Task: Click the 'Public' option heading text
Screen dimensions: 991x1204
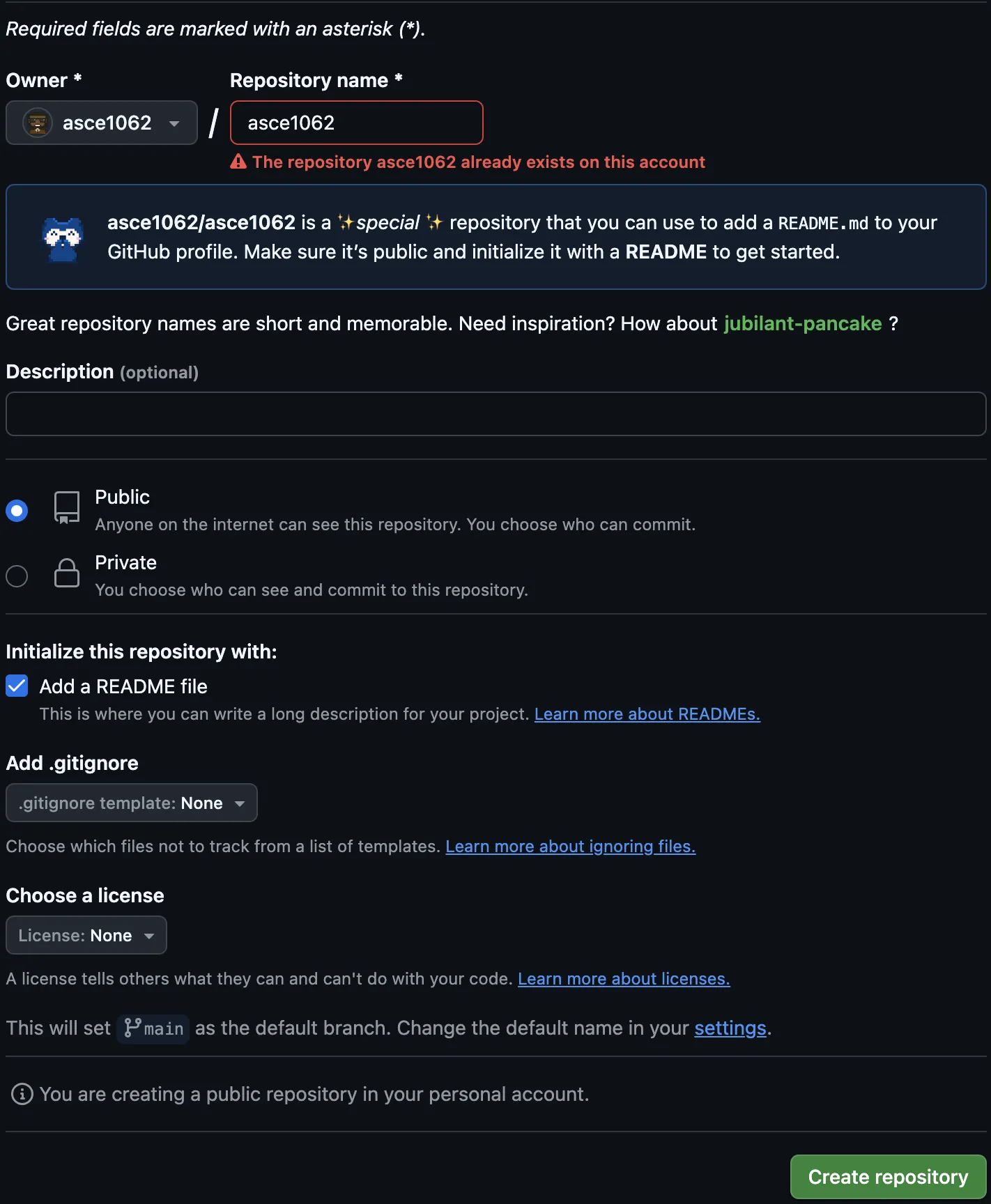Action: (x=122, y=497)
